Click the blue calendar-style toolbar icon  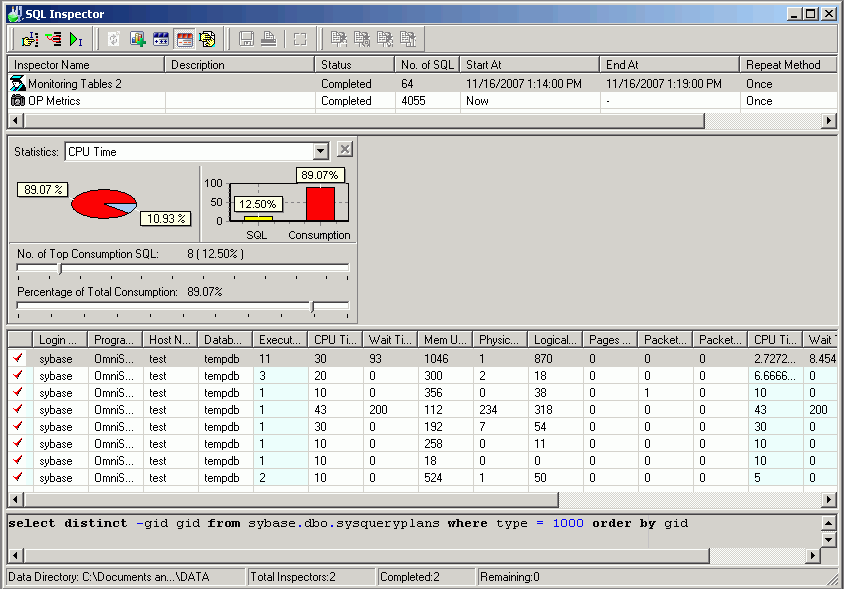pyautogui.click(x=160, y=39)
